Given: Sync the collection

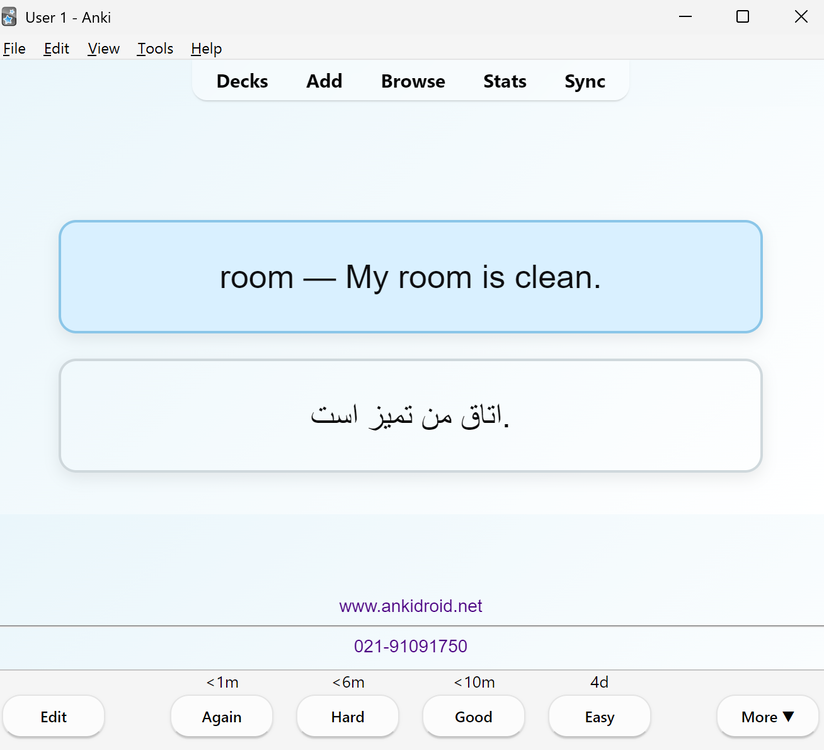Looking at the screenshot, I should [585, 81].
